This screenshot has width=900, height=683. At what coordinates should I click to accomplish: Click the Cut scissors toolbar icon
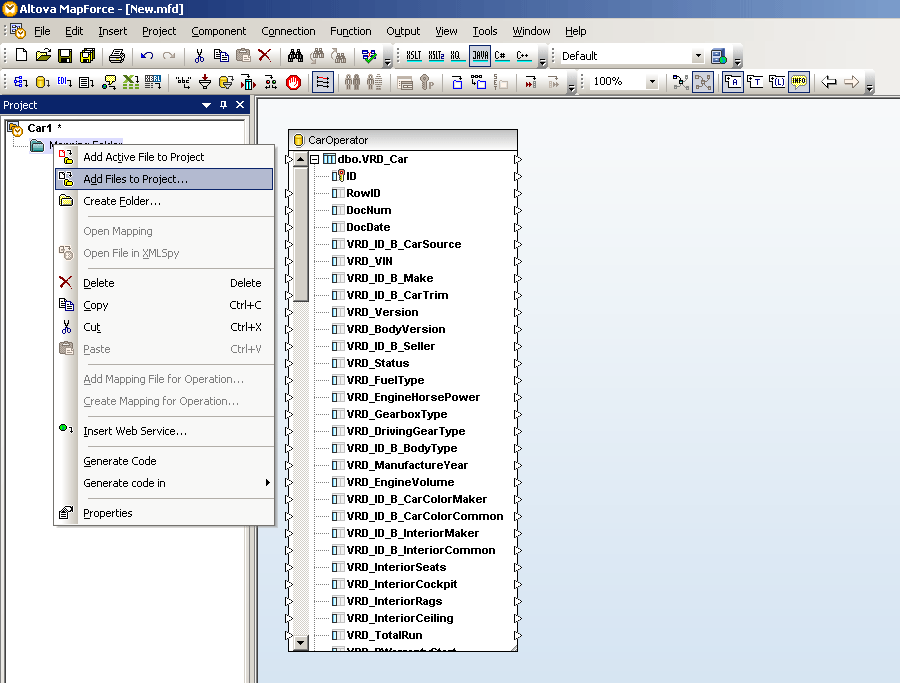199,56
